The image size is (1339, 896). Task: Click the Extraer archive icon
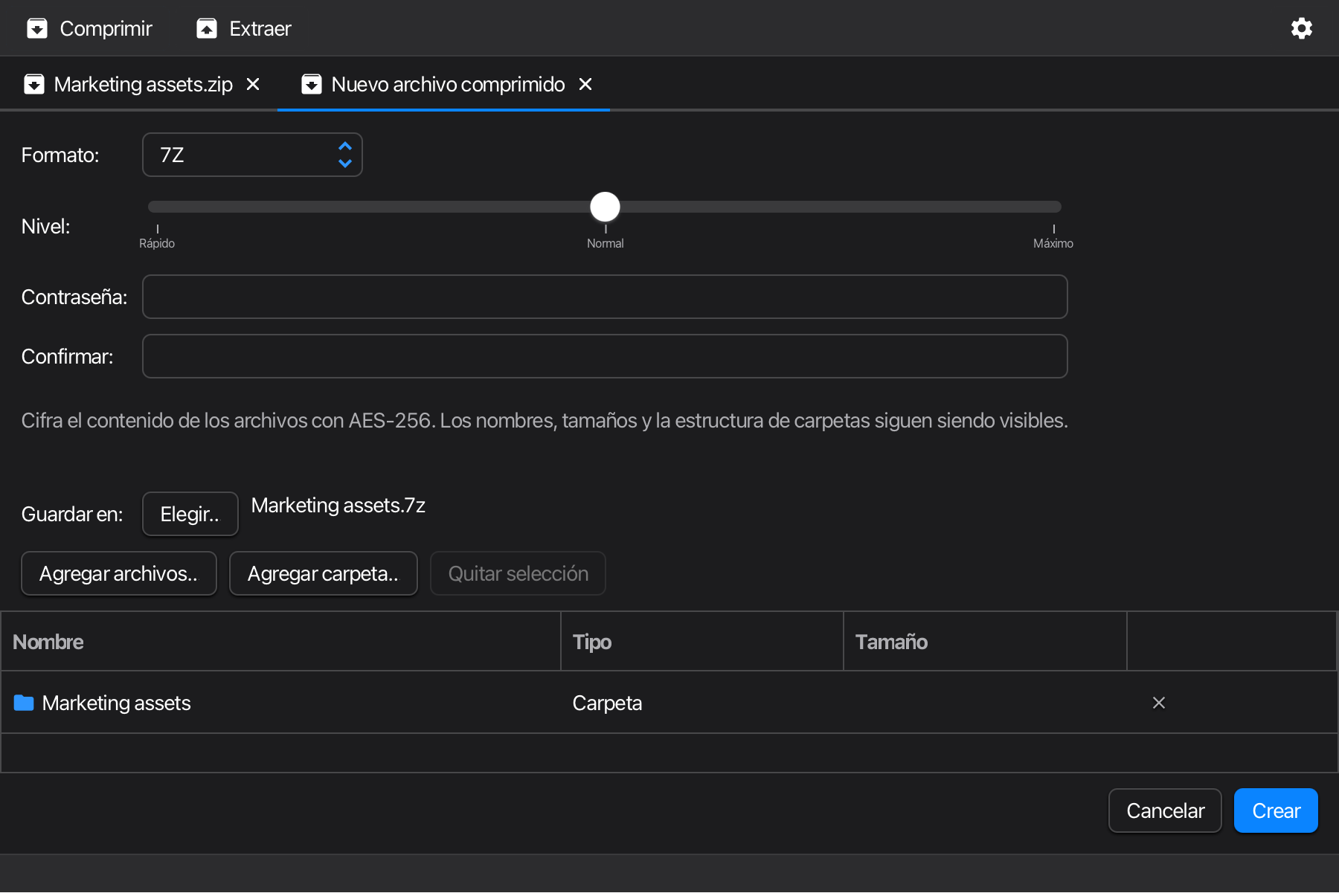coord(207,28)
